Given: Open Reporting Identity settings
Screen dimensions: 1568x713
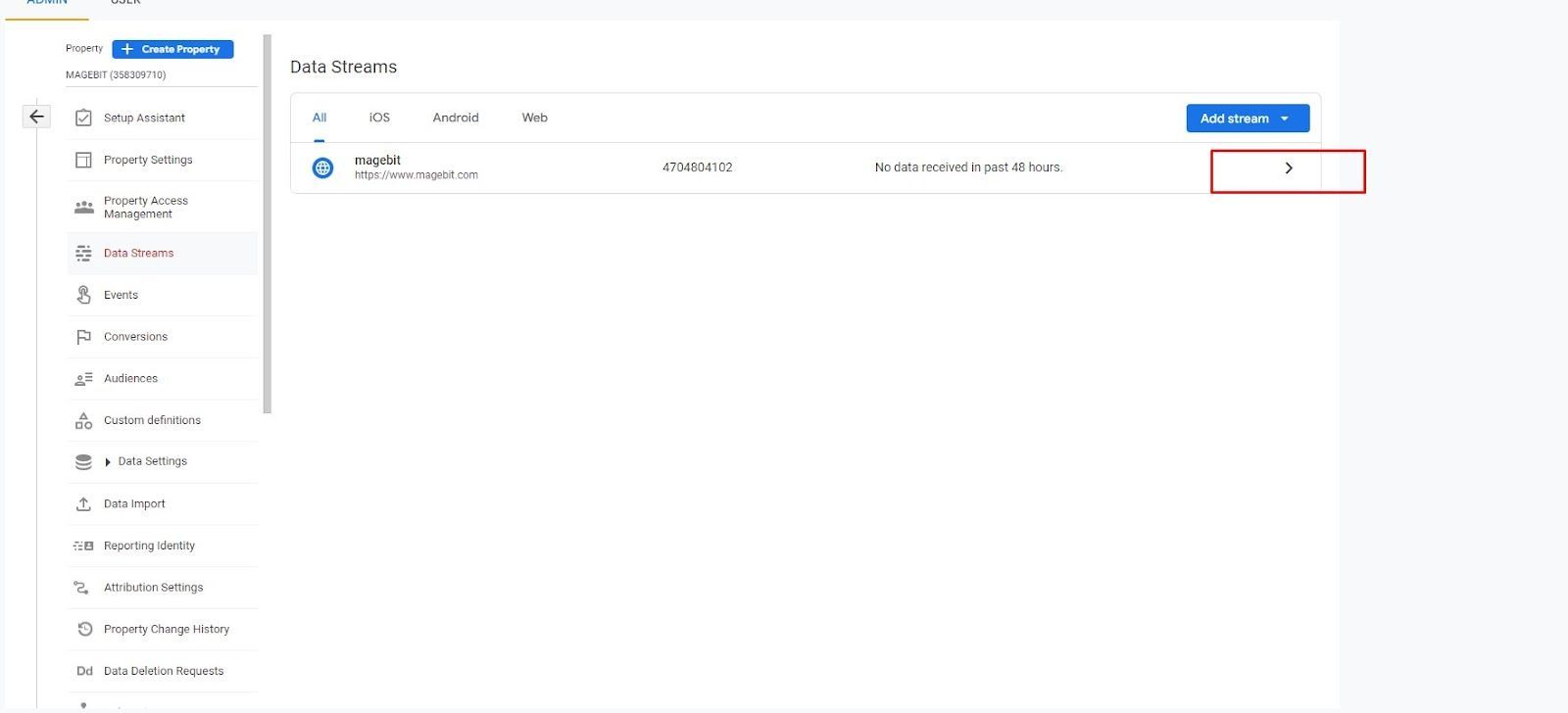Looking at the screenshot, I should (x=149, y=546).
